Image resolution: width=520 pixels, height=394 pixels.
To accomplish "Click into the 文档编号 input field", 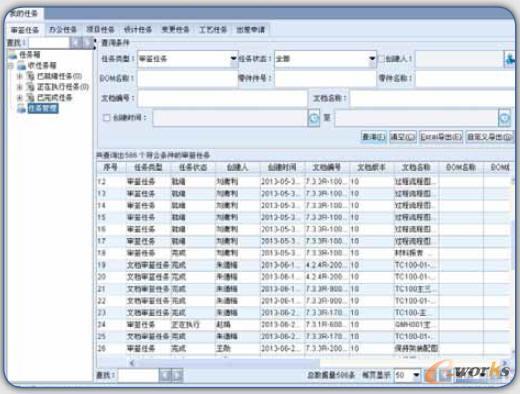I will 223,98.
